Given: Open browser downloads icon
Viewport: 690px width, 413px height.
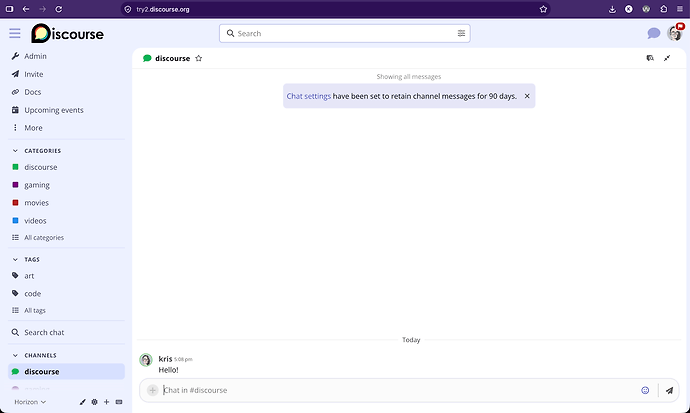Looking at the screenshot, I should (612, 9).
